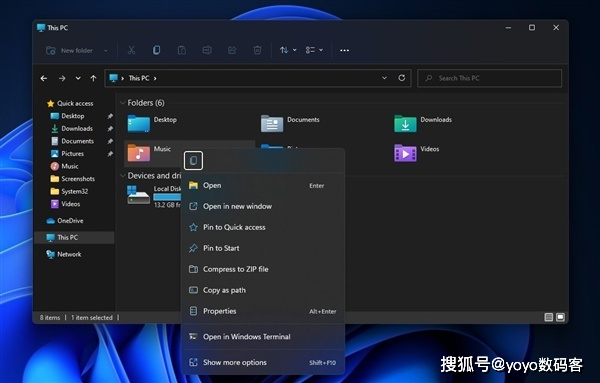The height and width of the screenshot is (383, 600).
Task: Choose Pin to Start
Action: coord(263,248)
